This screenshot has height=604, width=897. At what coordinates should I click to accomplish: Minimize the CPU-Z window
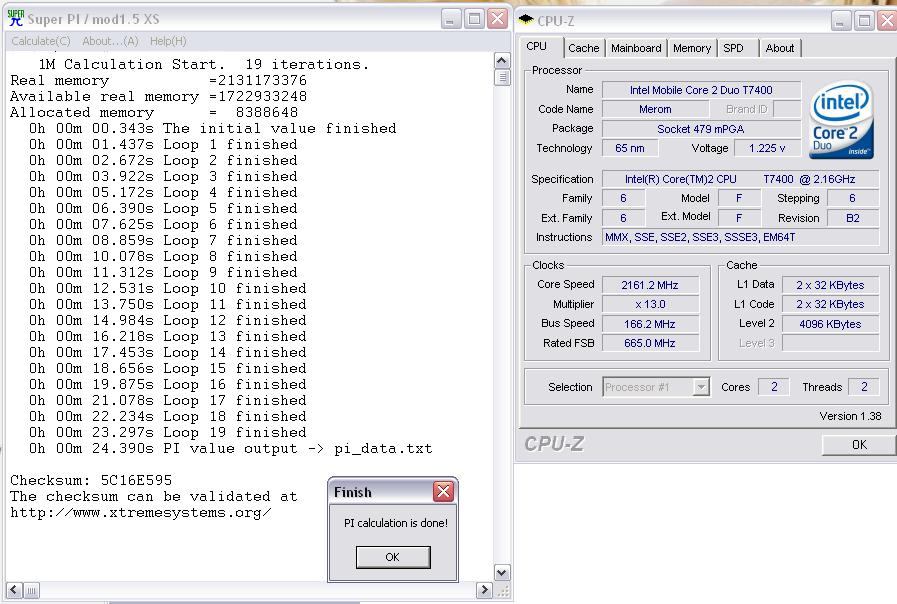pos(840,21)
